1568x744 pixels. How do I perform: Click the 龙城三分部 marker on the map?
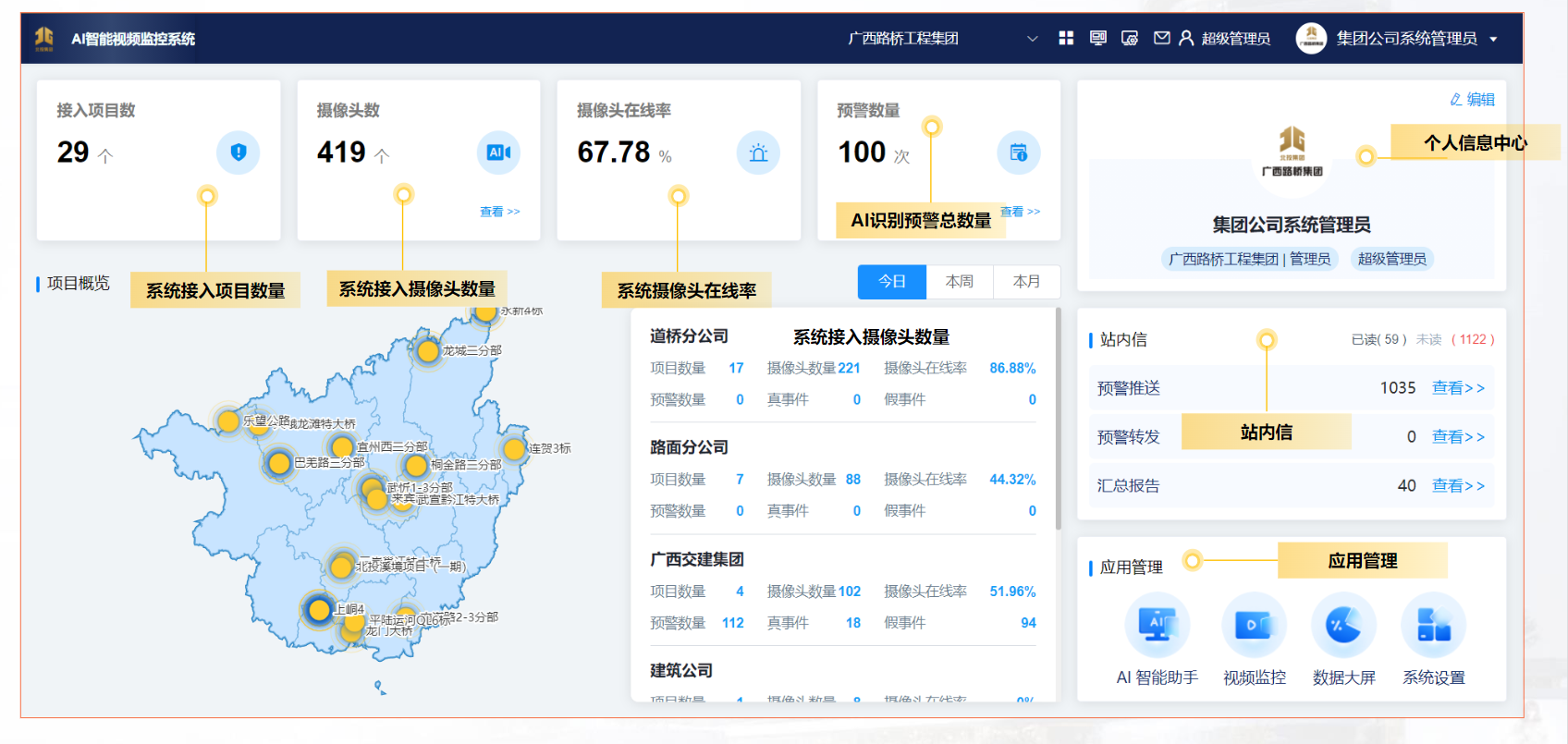pyautogui.click(x=427, y=351)
